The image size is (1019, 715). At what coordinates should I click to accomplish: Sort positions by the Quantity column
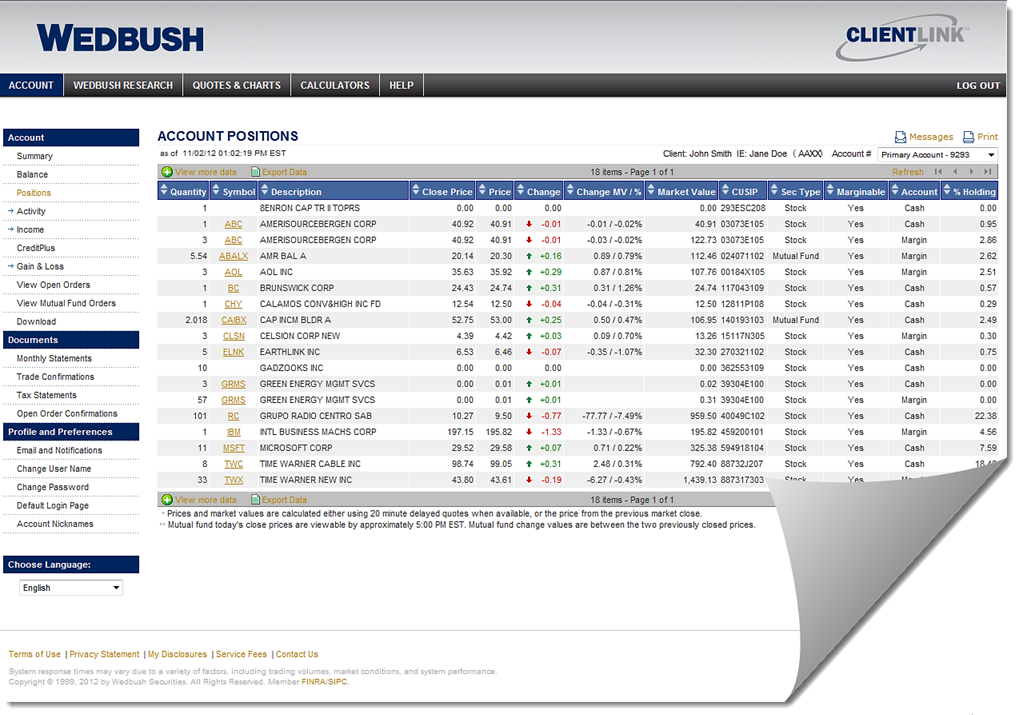[188, 192]
